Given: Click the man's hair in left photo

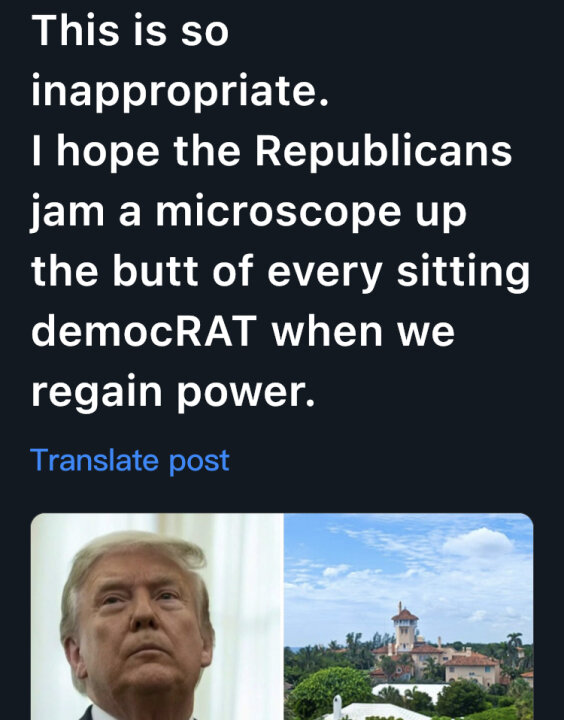Looking at the screenshot, I should (x=131, y=551).
